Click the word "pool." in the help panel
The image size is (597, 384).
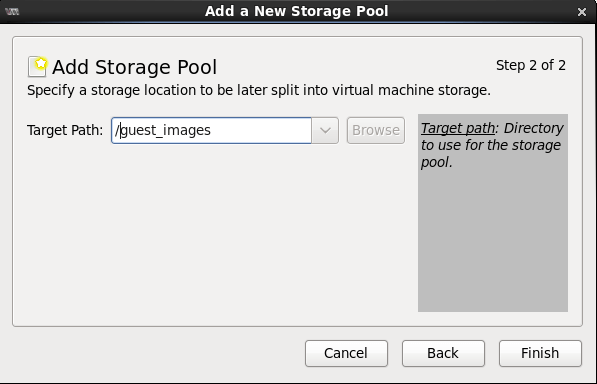(436, 163)
